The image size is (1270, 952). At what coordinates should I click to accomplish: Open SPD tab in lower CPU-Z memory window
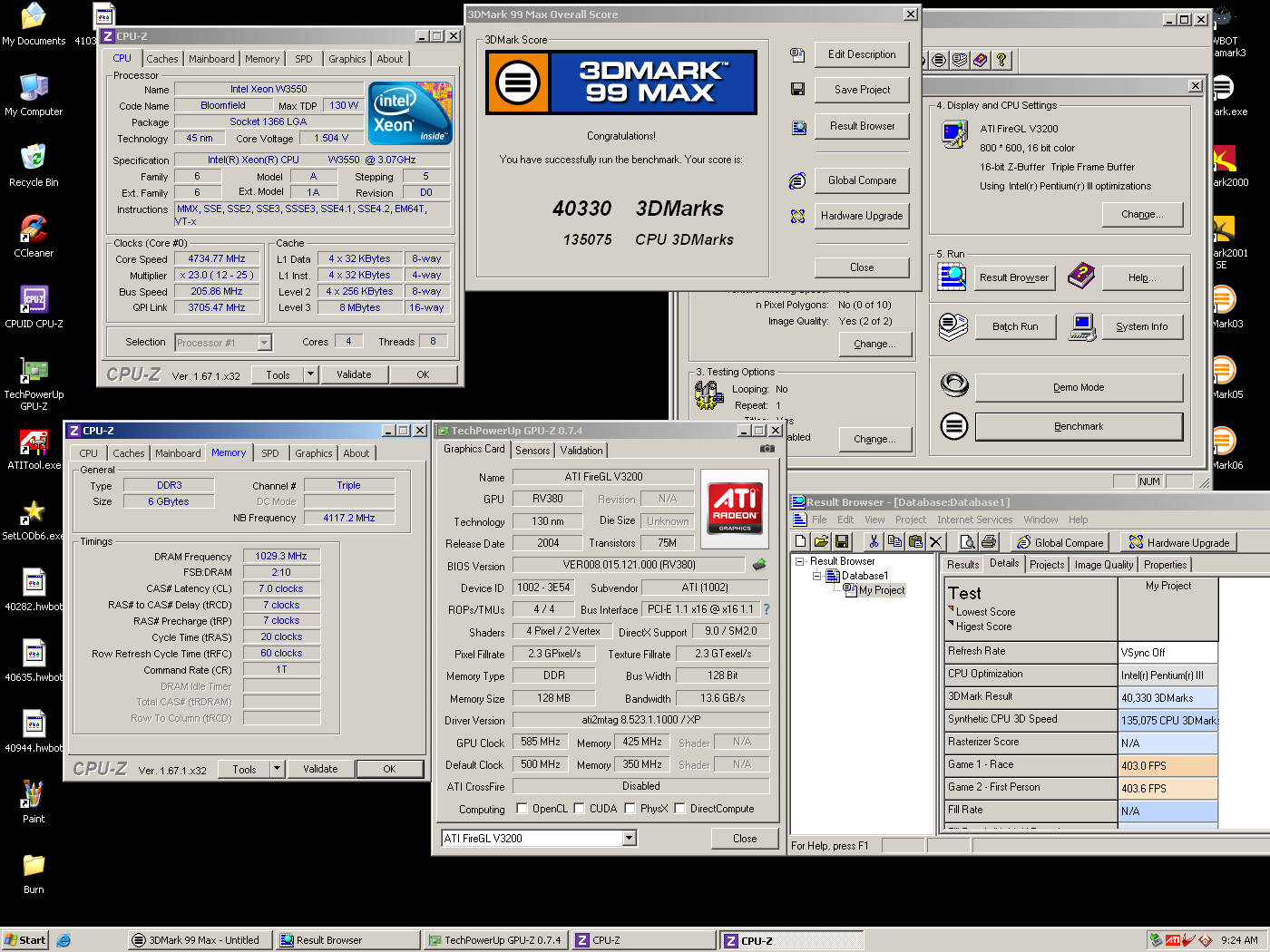(270, 453)
